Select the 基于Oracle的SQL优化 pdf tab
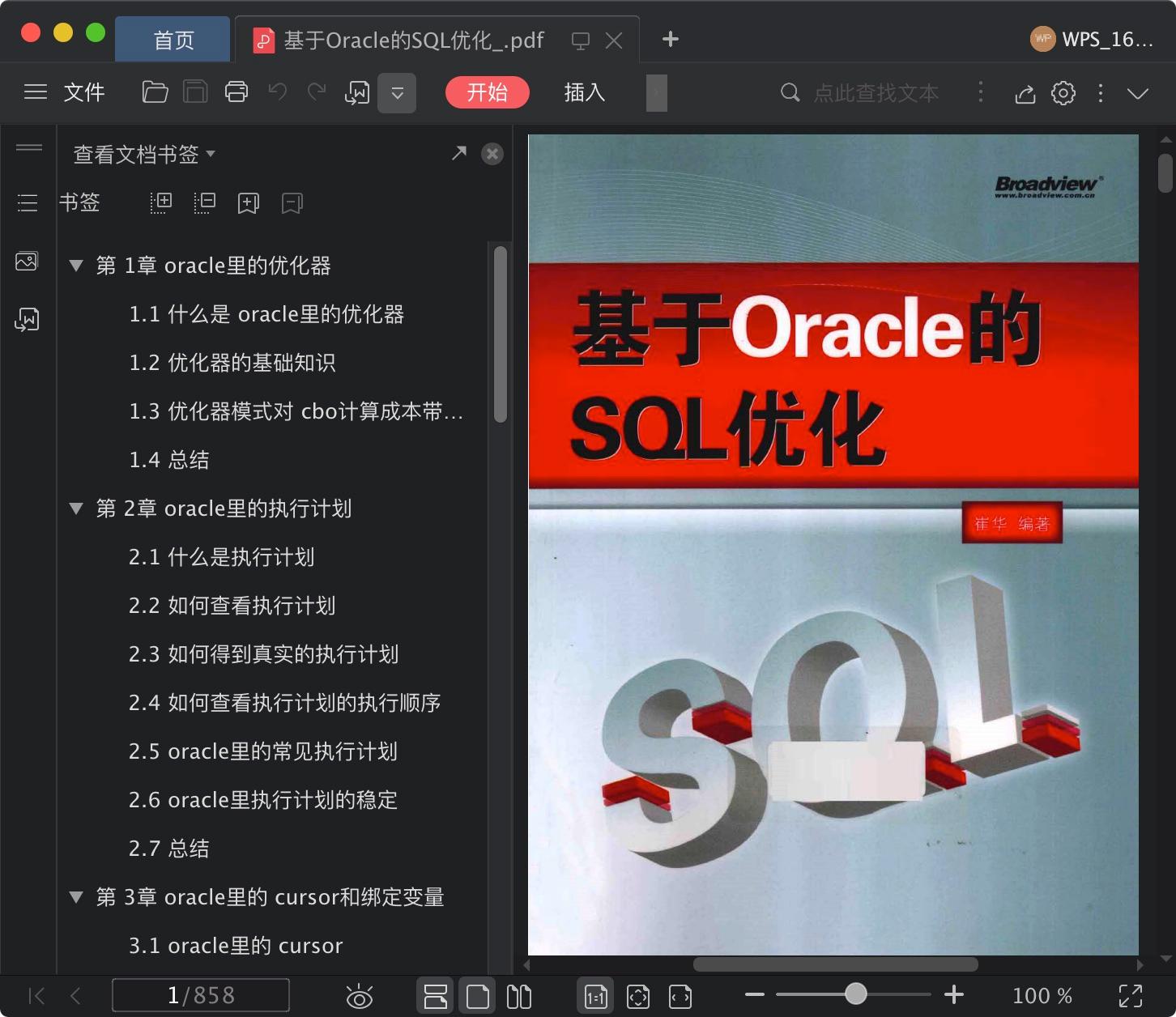1176x1017 pixels. click(413, 40)
